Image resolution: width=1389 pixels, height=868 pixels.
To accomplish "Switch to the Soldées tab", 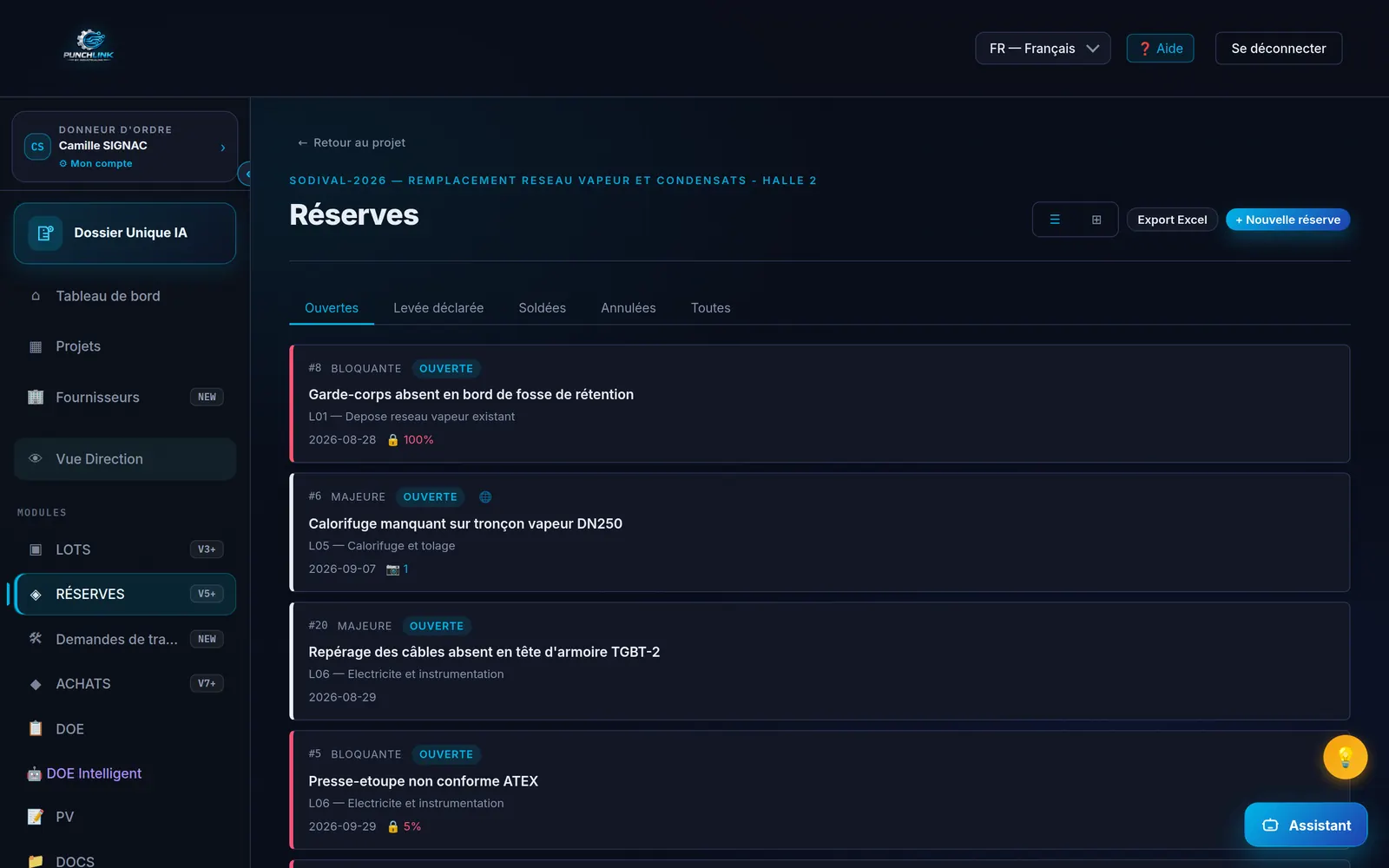I will click(x=543, y=308).
